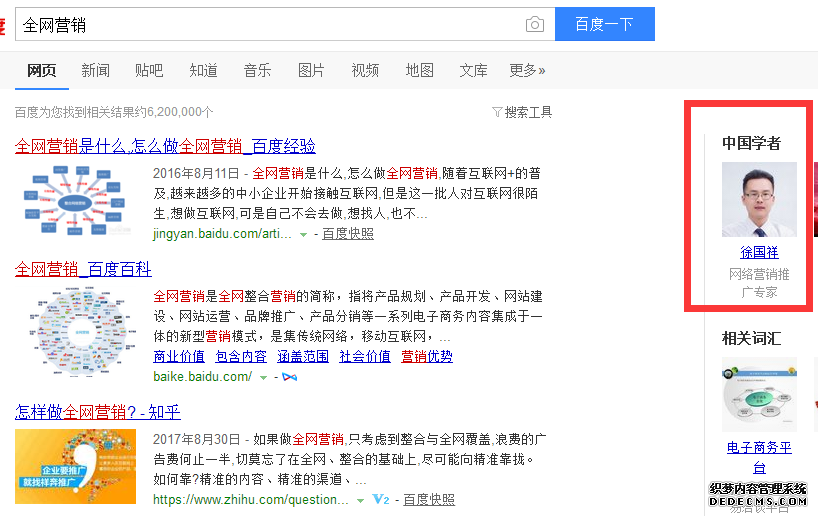Open result 全网营销是什么,怎么做全网营销_百度经验
Screen dimensions: 818x516
pos(165,146)
